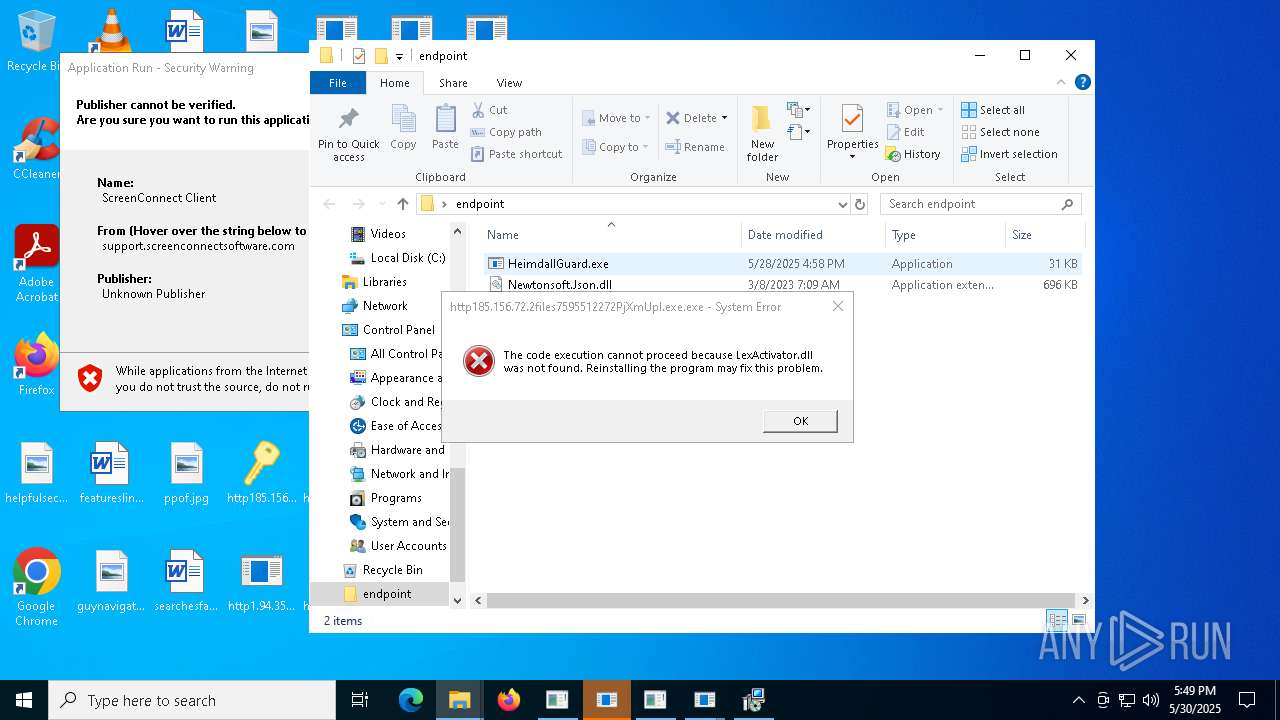Select Libraries in the navigation pane
The width and height of the screenshot is (1280, 720).
pos(384,282)
